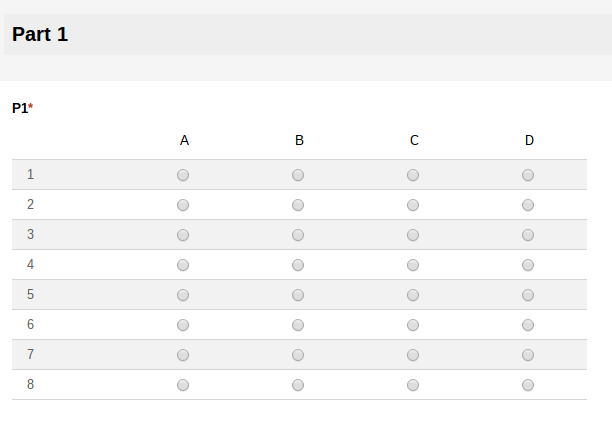Select option D in row 5
This screenshot has width=612, height=423.
pyautogui.click(x=528, y=295)
